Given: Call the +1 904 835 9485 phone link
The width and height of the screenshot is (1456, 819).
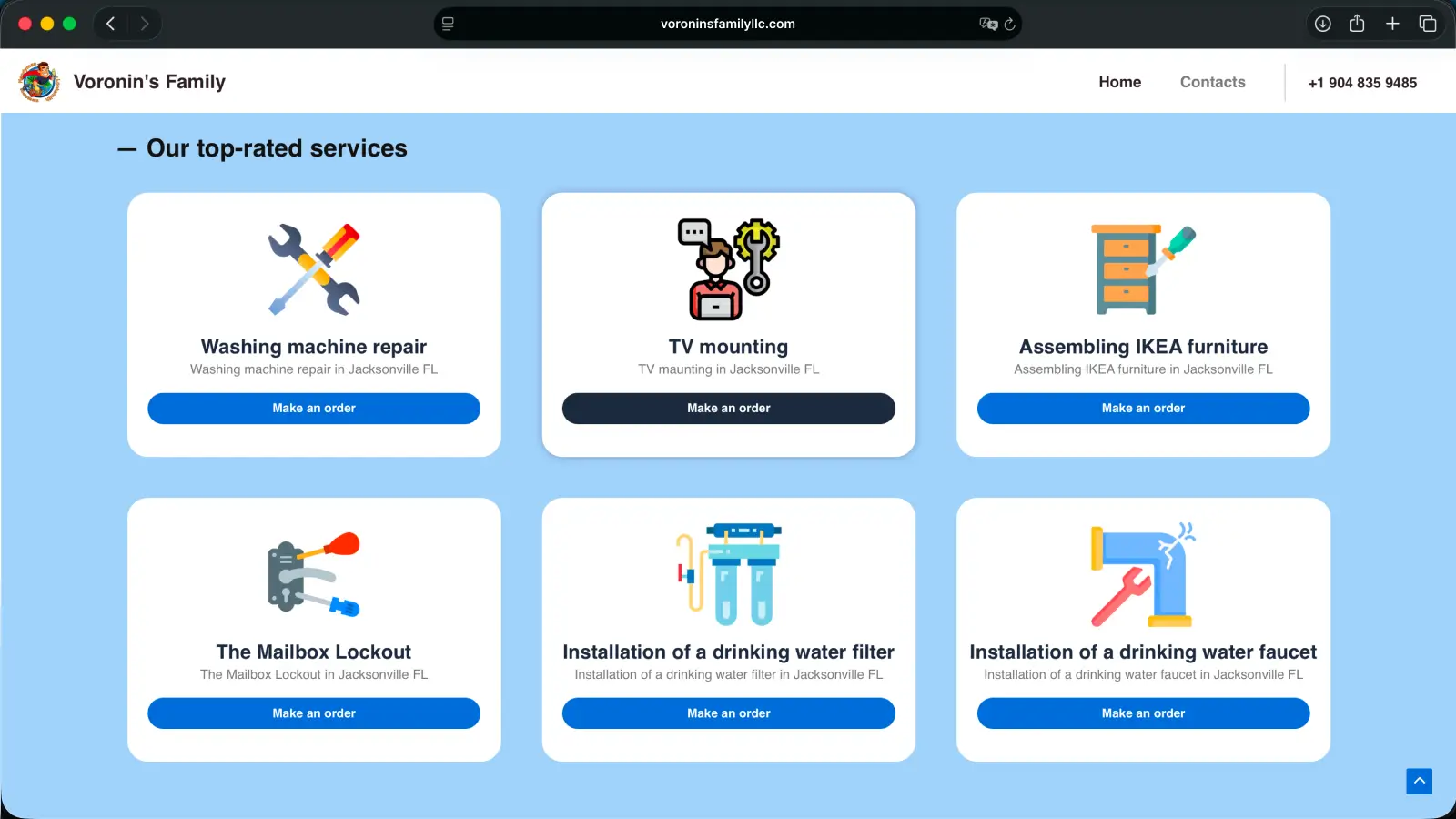Looking at the screenshot, I should coord(1362,83).
